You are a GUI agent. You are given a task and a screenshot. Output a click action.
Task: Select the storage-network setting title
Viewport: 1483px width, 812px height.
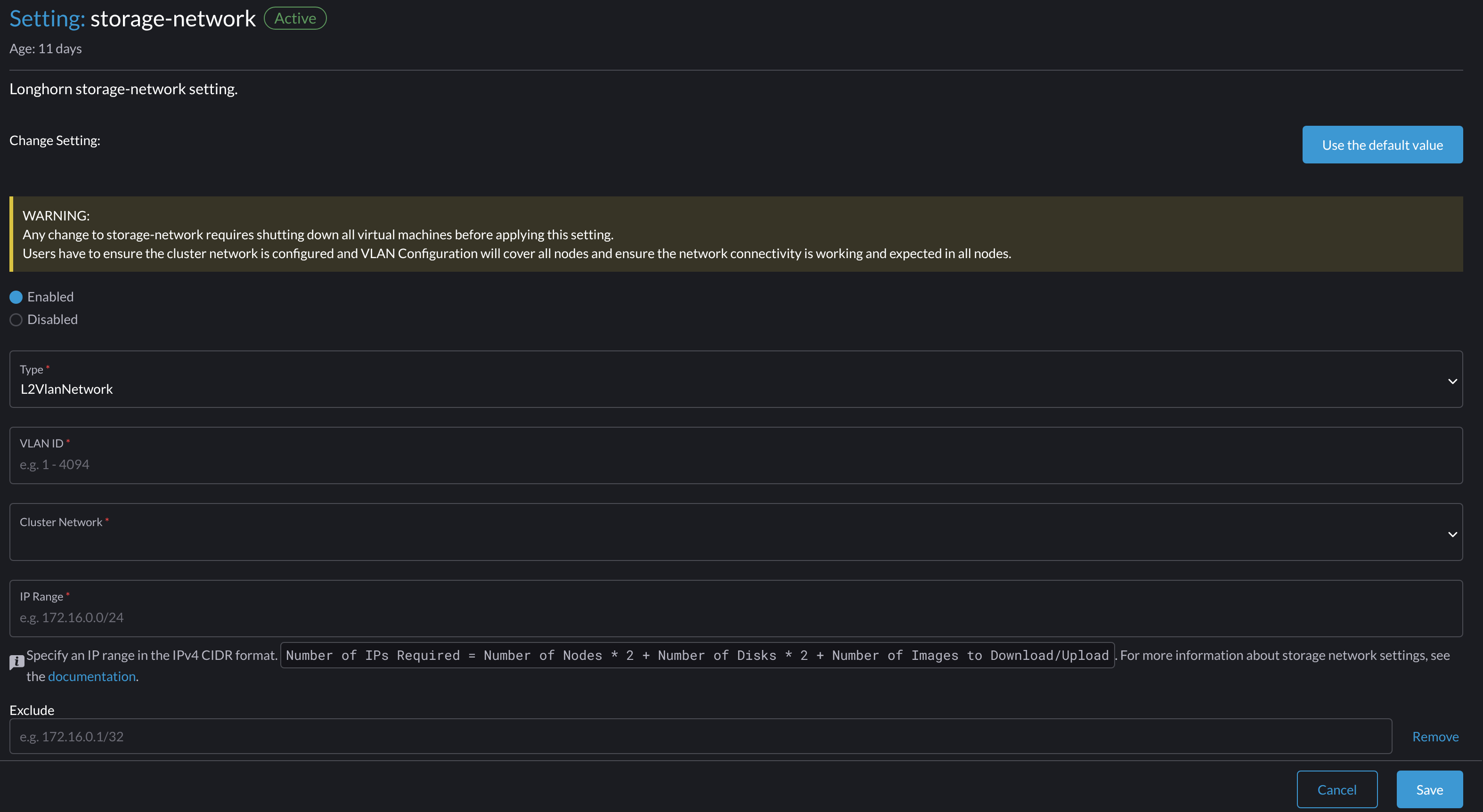tap(172, 18)
